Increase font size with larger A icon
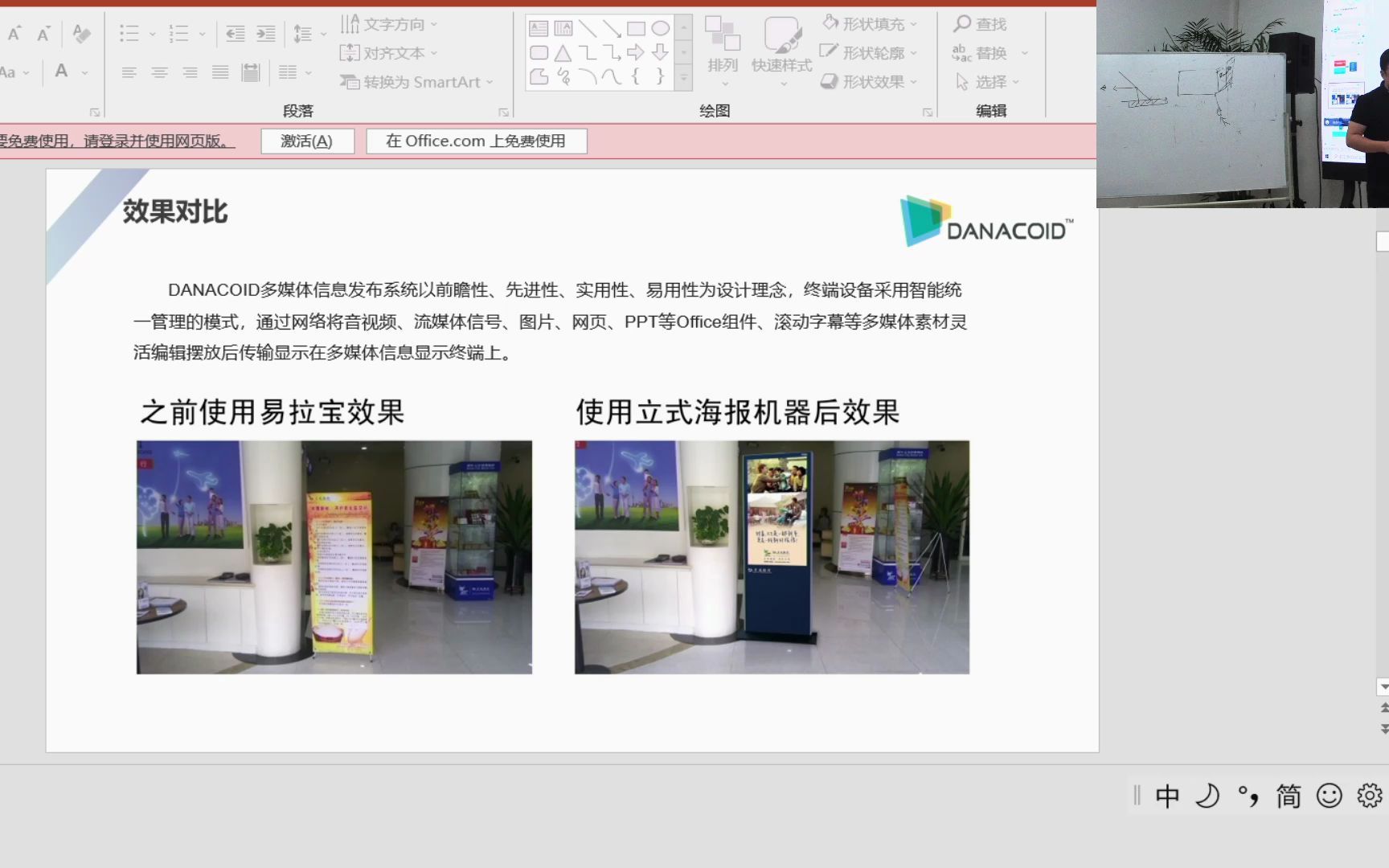 pyautogui.click(x=14, y=33)
